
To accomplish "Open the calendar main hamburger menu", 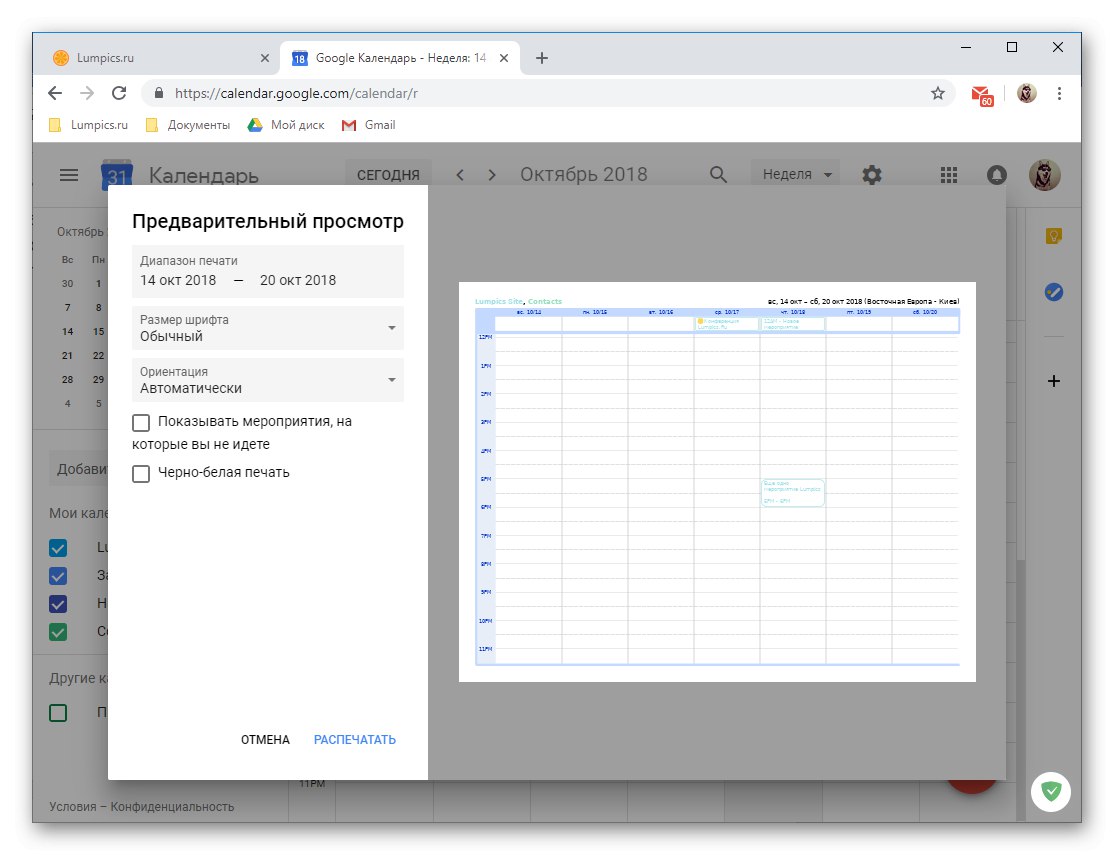I will 69,174.
